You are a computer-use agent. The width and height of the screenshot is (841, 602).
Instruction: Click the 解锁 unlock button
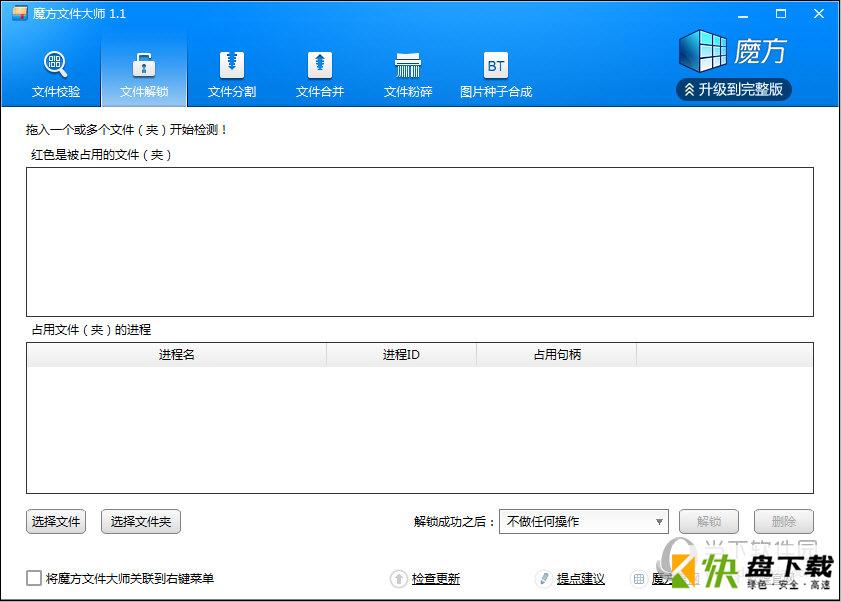coord(709,522)
